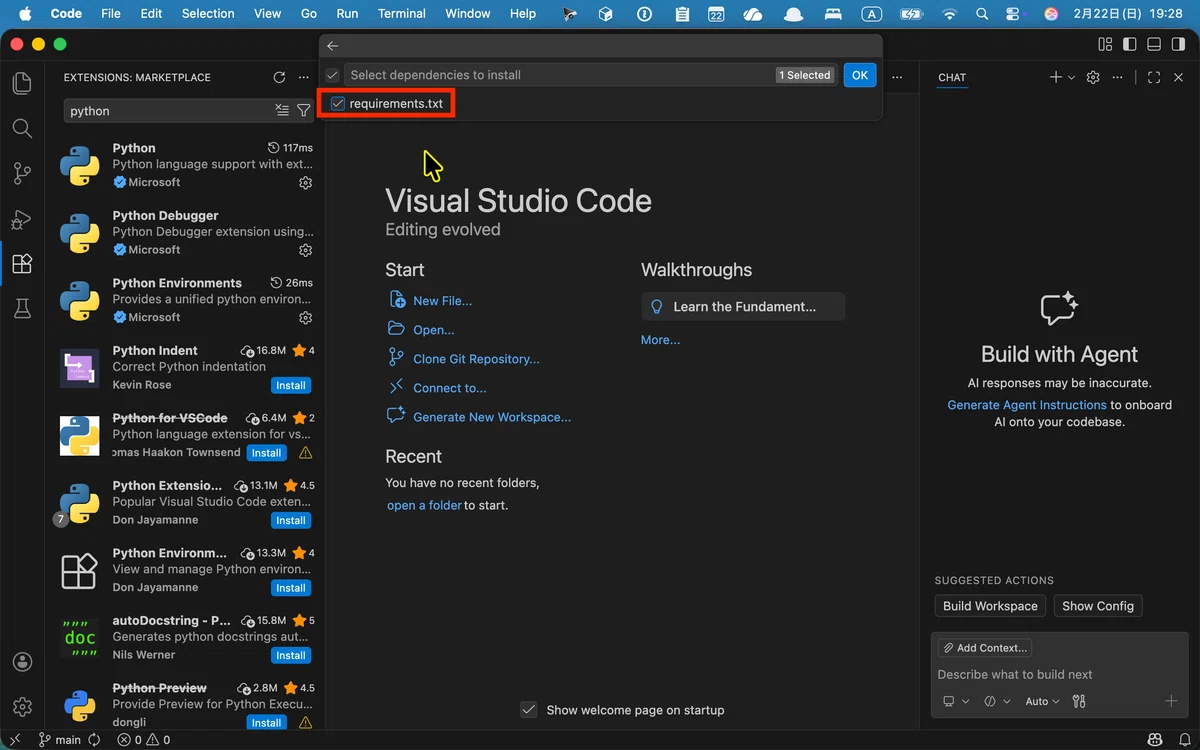Click Clone Git Repository link

476,359
